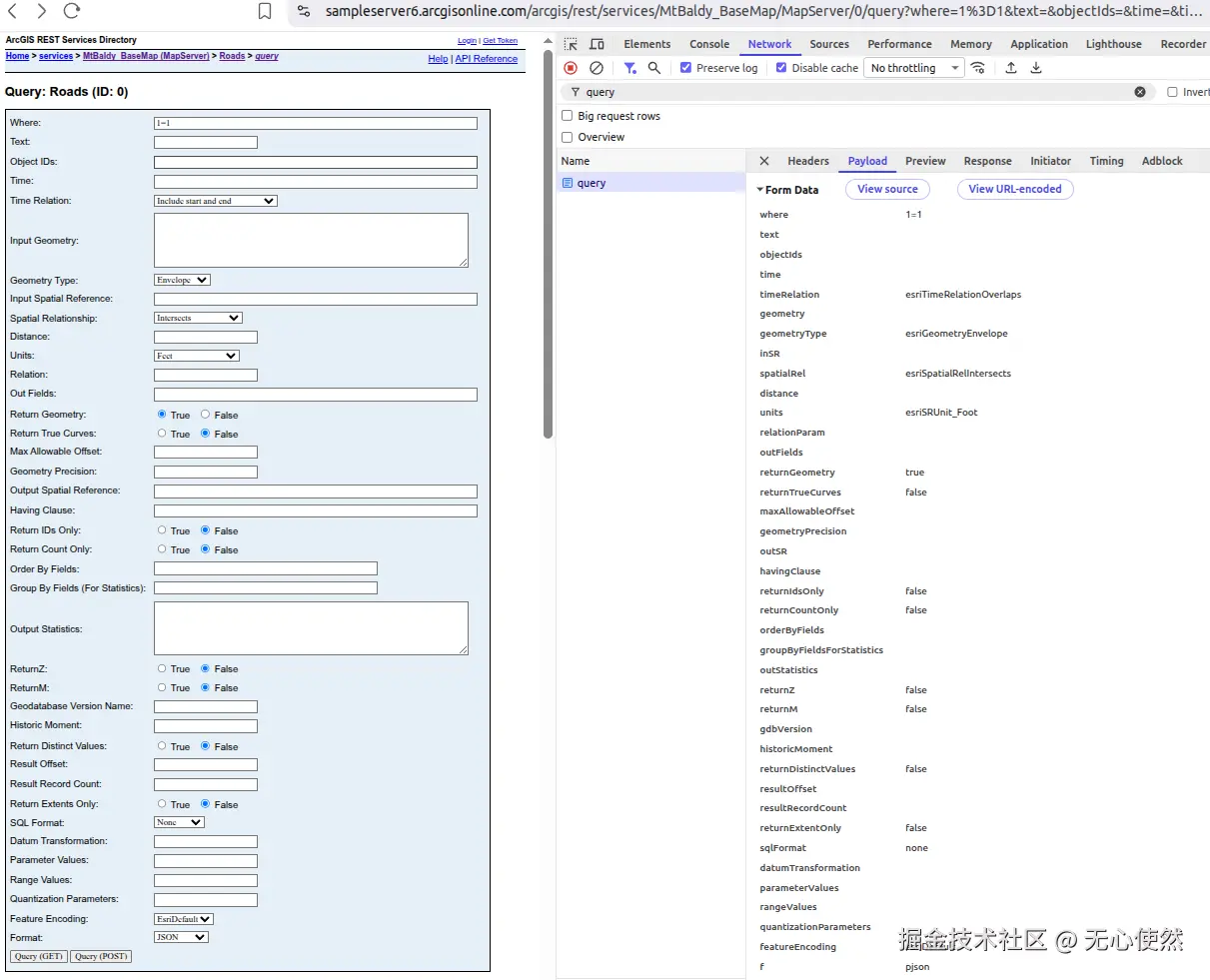This screenshot has width=1210, height=980.
Task: Switch to DevTools Elements tab
Action: click(647, 44)
